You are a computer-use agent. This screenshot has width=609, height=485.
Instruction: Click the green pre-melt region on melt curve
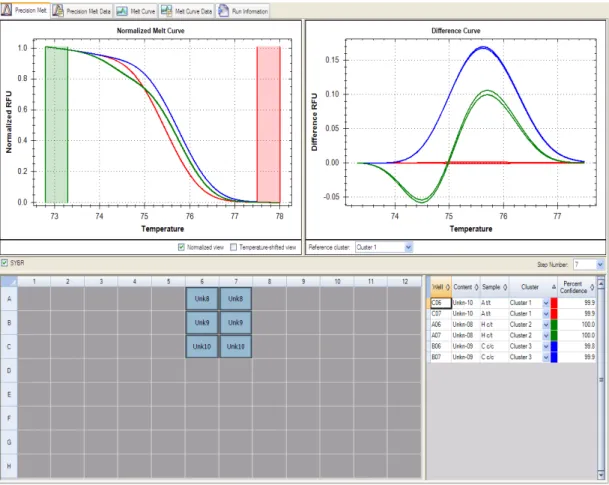(x=57, y=125)
